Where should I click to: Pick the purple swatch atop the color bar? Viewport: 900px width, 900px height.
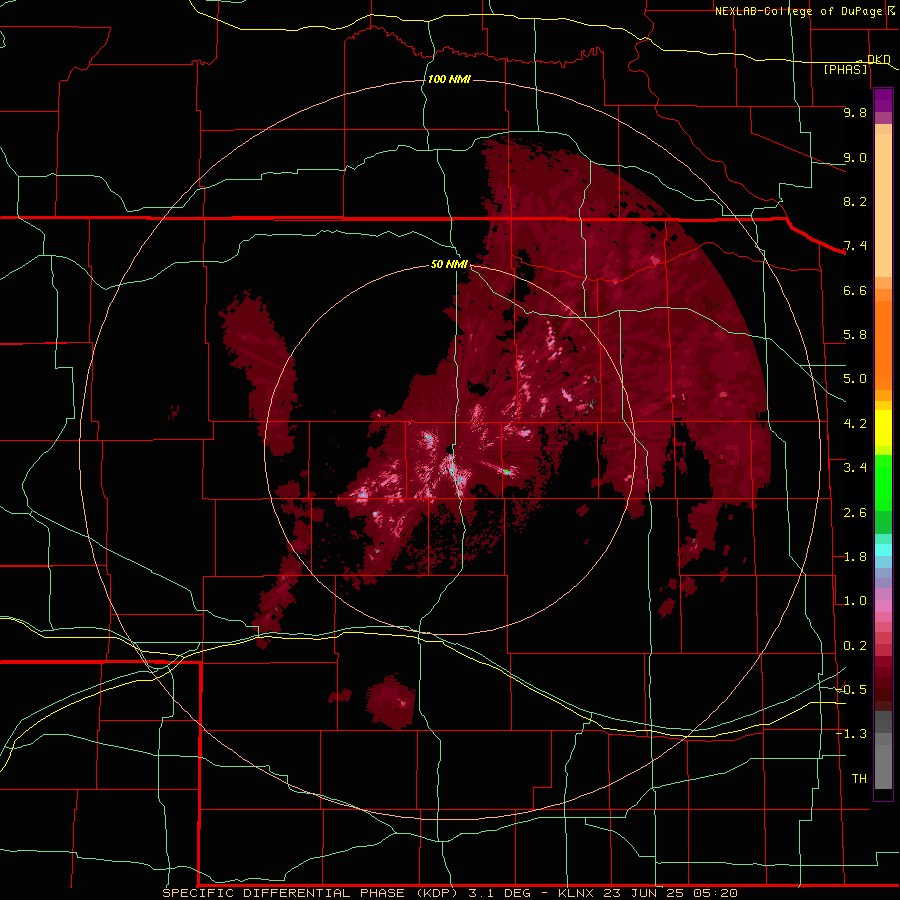click(x=883, y=100)
